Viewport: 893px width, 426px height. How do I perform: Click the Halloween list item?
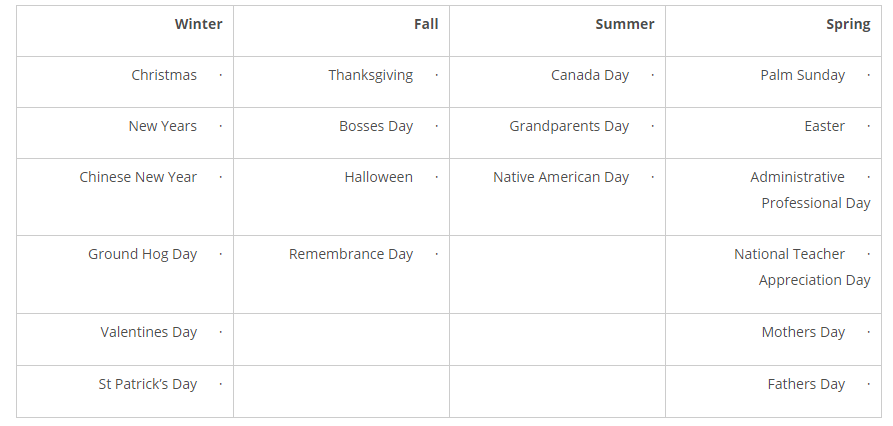click(x=378, y=177)
